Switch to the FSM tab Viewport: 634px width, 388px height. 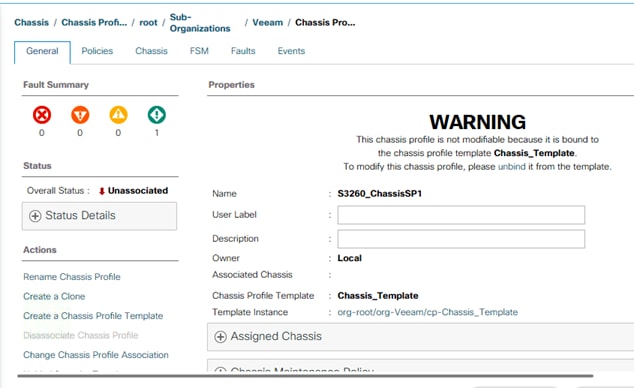pyautogui.click(x=199, y=51)
